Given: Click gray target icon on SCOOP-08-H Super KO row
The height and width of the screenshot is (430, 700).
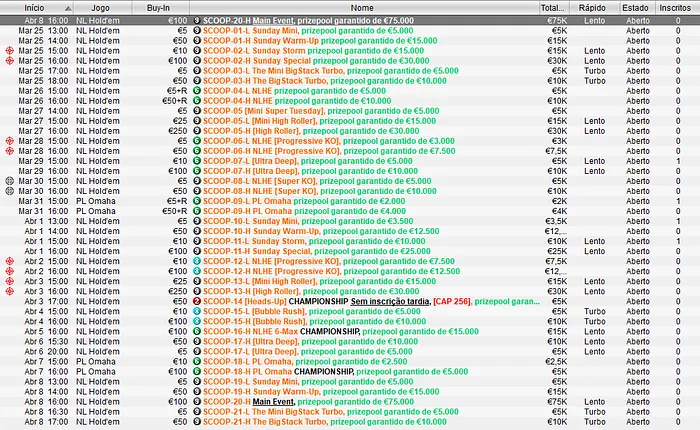Looking at the screenshot, I should (x=9, y=191).
